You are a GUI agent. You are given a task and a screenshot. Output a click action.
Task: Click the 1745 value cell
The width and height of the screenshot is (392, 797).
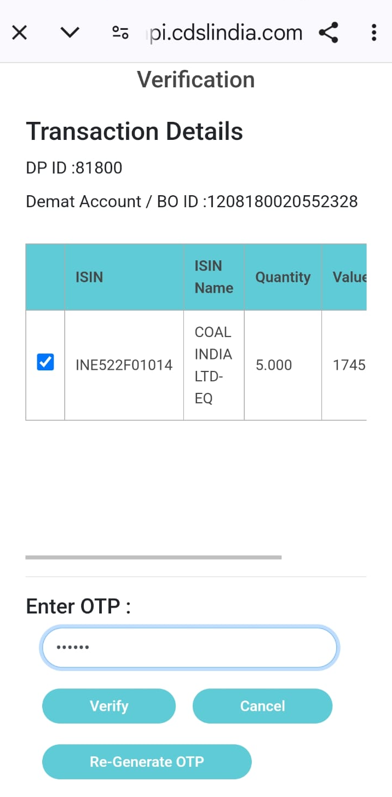click(x=344, y=365)
